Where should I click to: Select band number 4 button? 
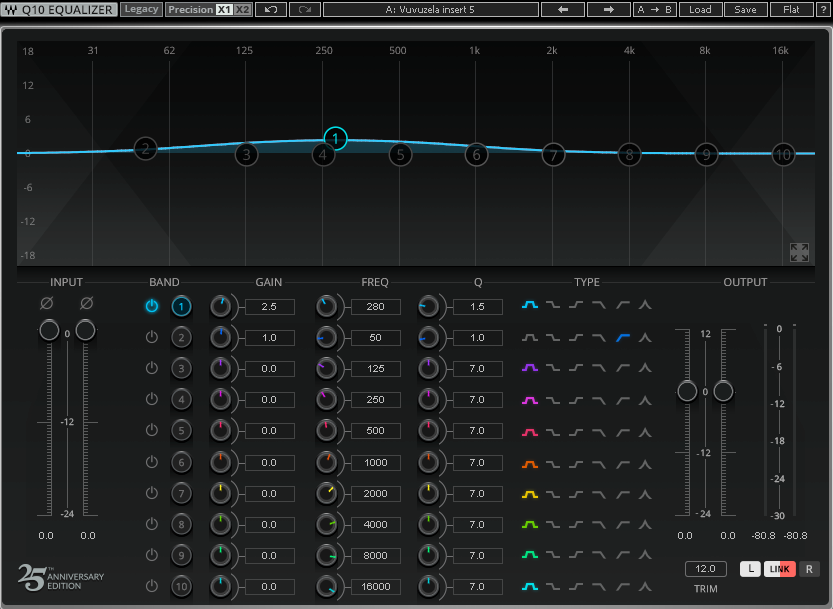point(181,400)
